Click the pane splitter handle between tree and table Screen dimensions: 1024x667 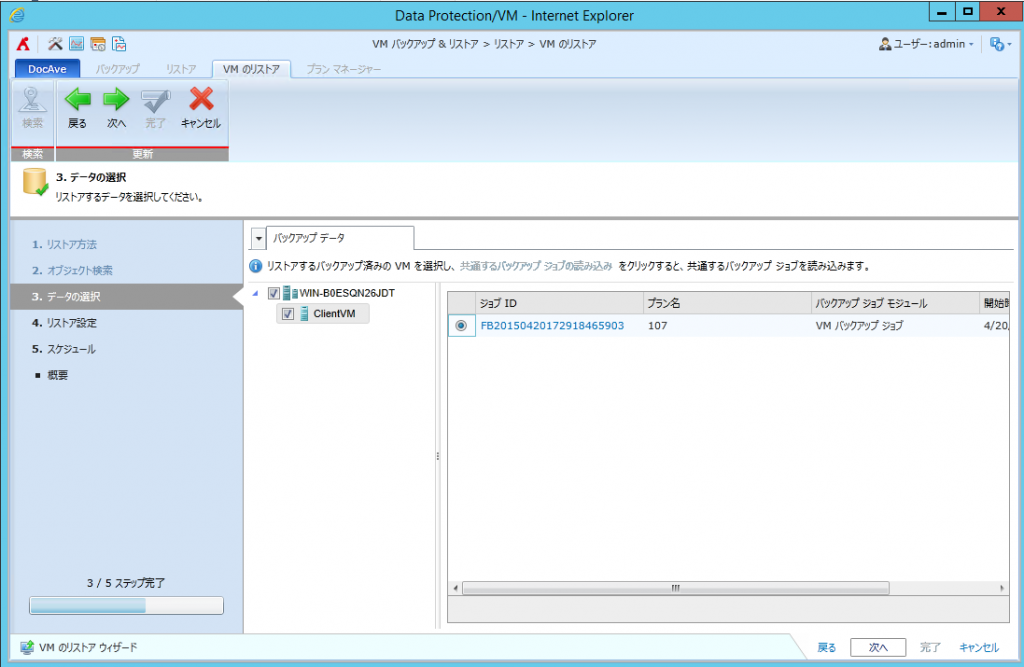pos(438,456)
